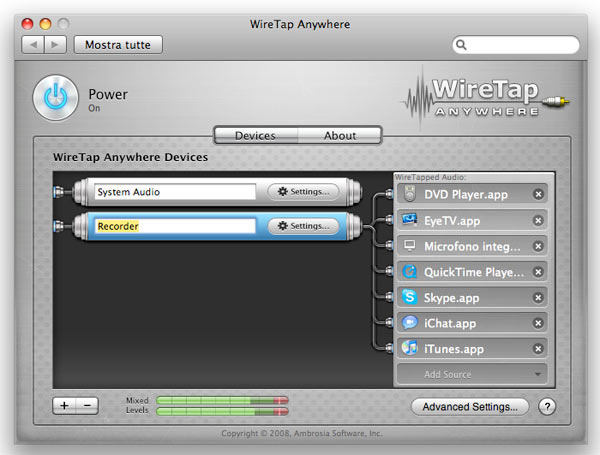Open Advanced Settings dialog
This screenshot has width=600, height=455.
point(469,407)
